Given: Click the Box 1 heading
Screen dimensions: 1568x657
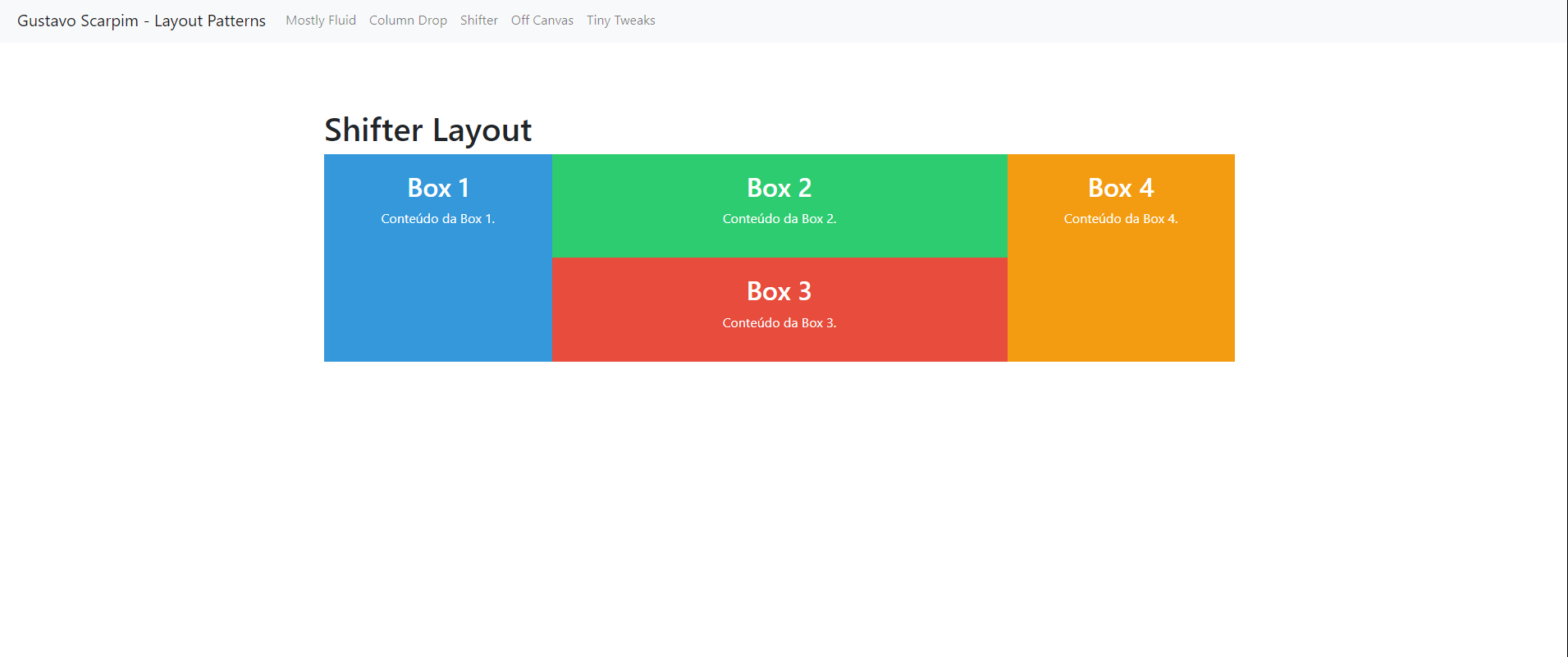Looking at the screenshot, I should pos(438,188).
